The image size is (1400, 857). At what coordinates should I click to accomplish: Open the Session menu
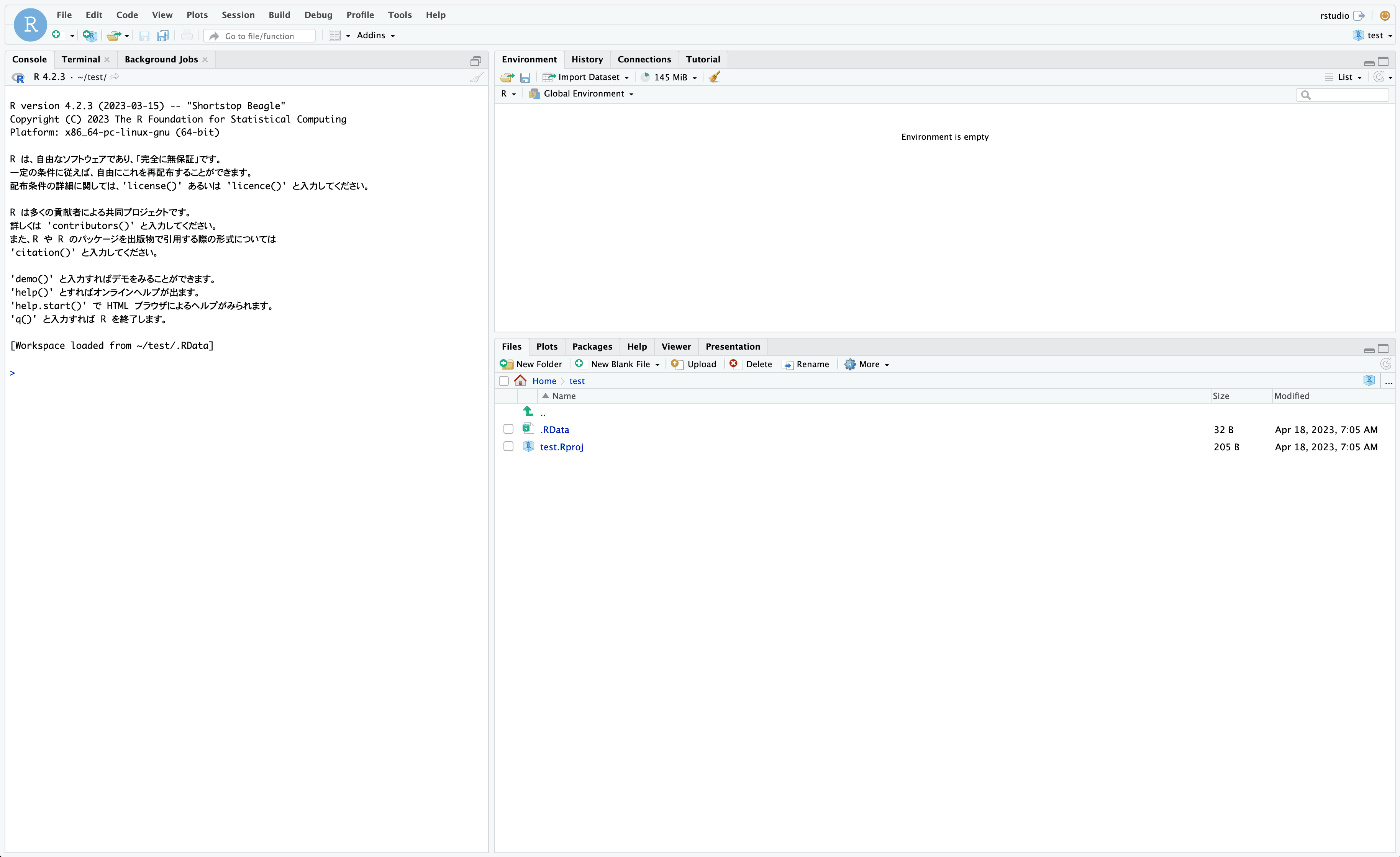(238, 15)
